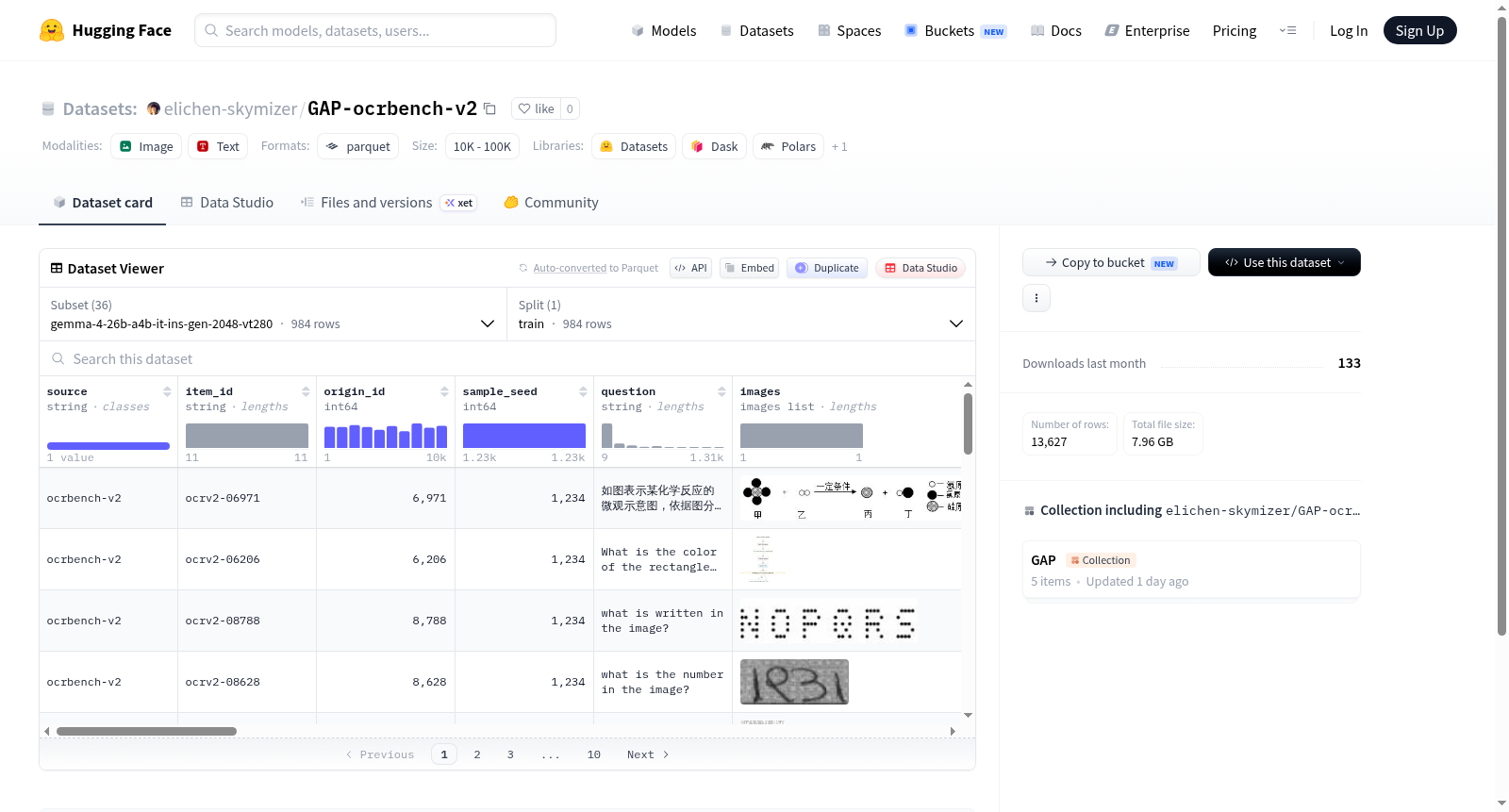Open the dotted NOPQRS image thumbnail
The width and height of the screenshot is (1509, 812).
(x=828, y=621)
